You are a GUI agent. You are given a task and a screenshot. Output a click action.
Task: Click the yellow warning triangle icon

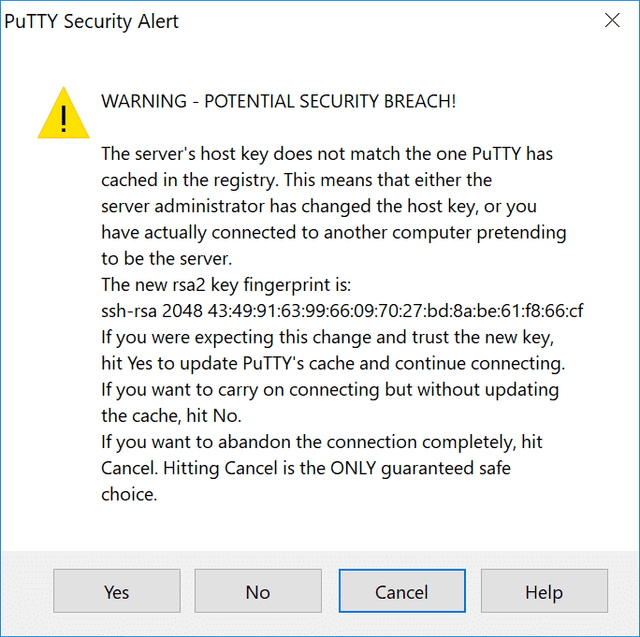click(x=64, y=113)
